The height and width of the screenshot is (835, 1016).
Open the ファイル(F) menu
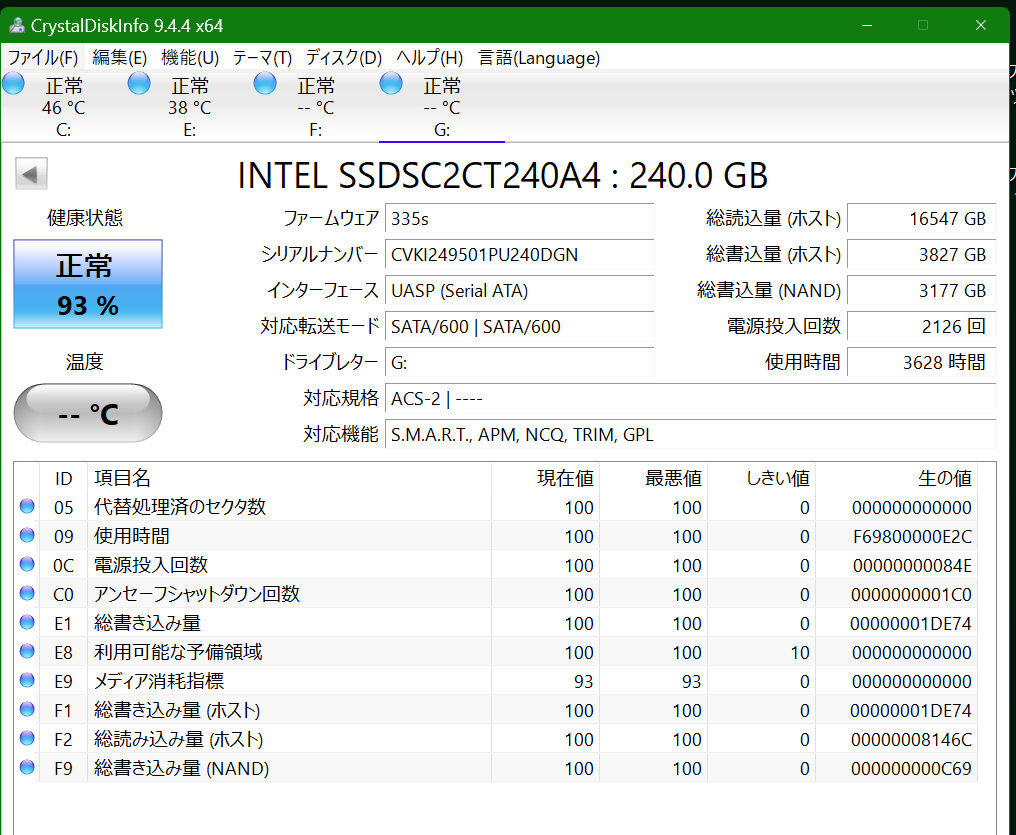pyautogui.click(x=43, y=58)
